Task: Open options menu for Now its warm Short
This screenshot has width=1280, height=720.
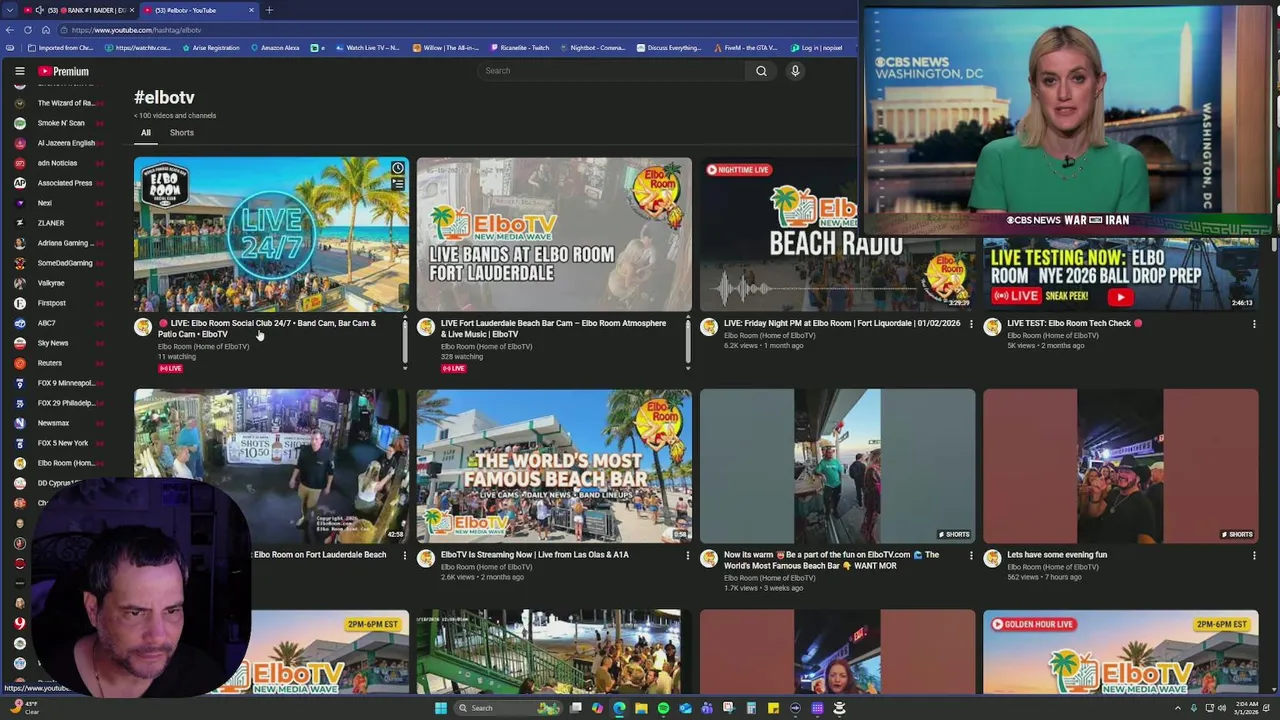Action: point(971,555)
